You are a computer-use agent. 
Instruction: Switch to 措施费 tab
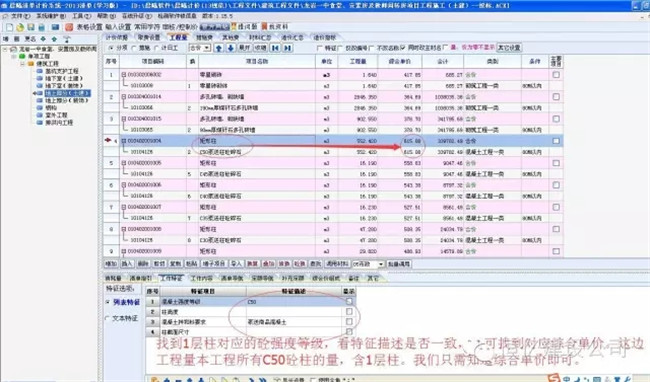coord(204,38)
